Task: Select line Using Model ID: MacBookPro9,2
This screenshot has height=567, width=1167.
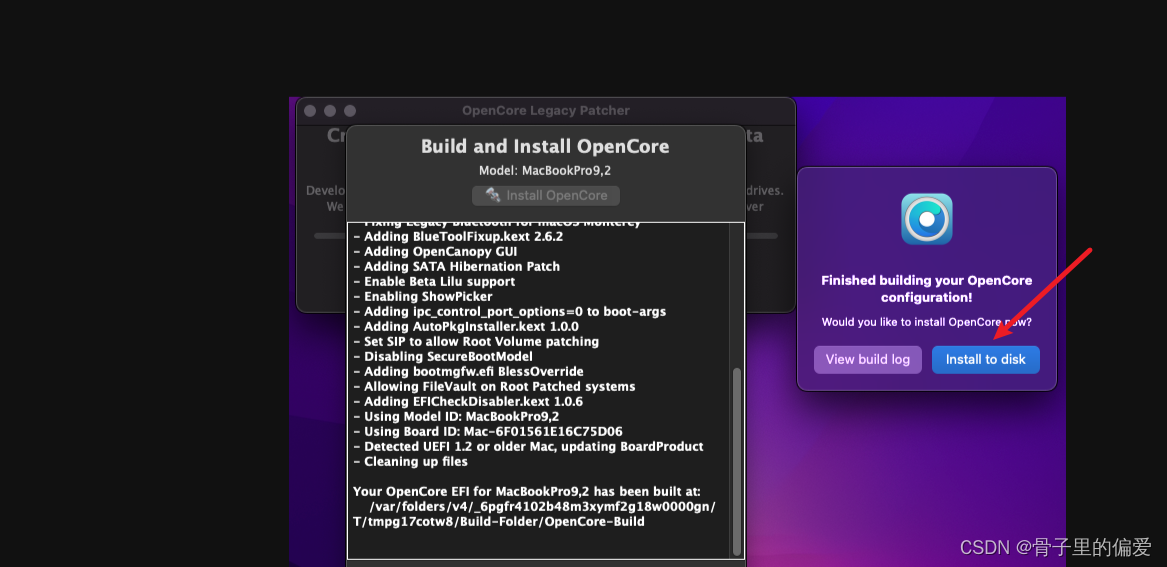Action: coord(456,417)
